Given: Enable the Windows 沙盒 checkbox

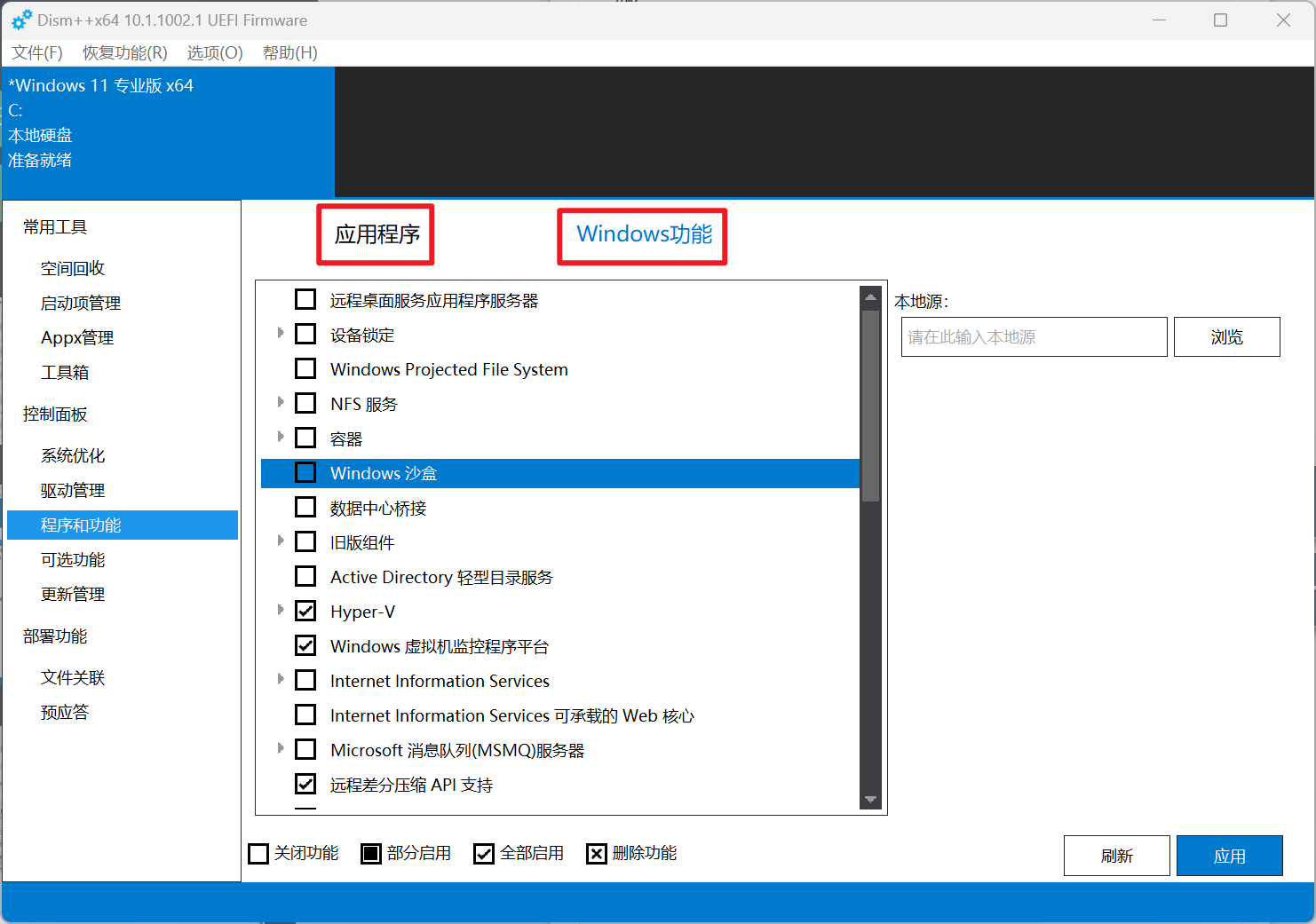Looking at the screenshot, I should [x=305, y=472].
